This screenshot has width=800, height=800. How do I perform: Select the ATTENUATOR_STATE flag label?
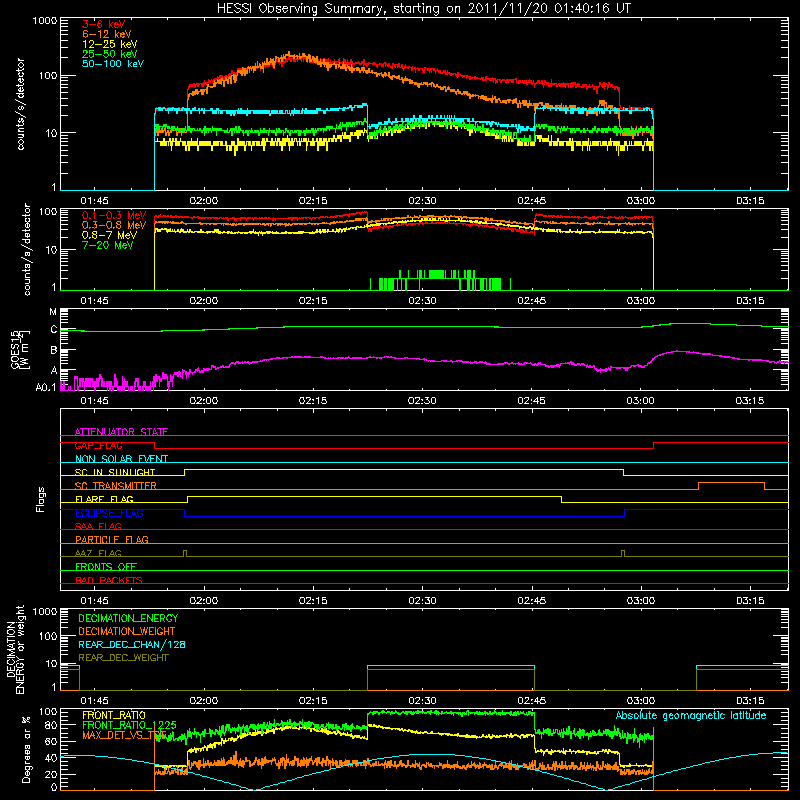tap(121, 432)
